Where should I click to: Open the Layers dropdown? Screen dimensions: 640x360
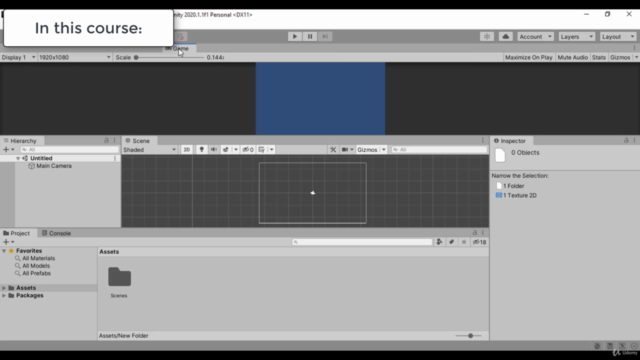[577, 37]
